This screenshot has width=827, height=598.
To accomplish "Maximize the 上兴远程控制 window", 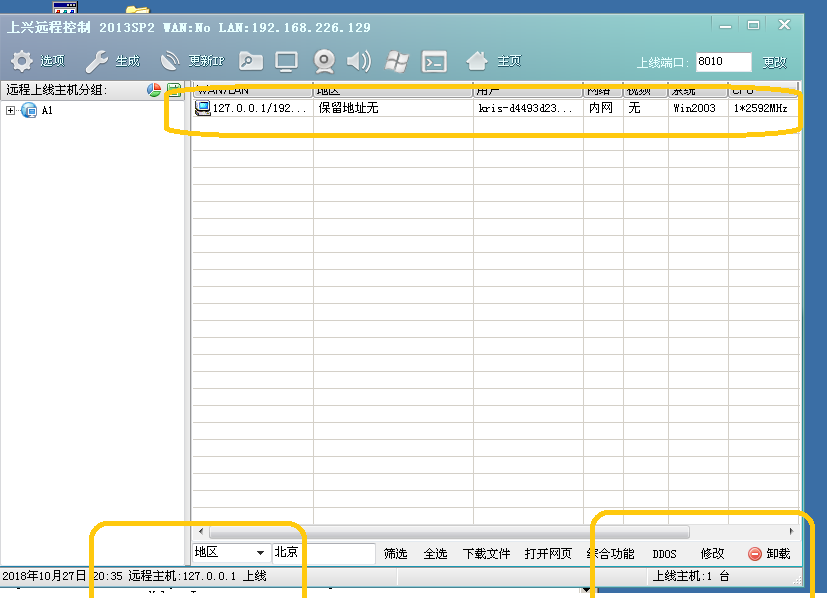I will click(754, 25).
